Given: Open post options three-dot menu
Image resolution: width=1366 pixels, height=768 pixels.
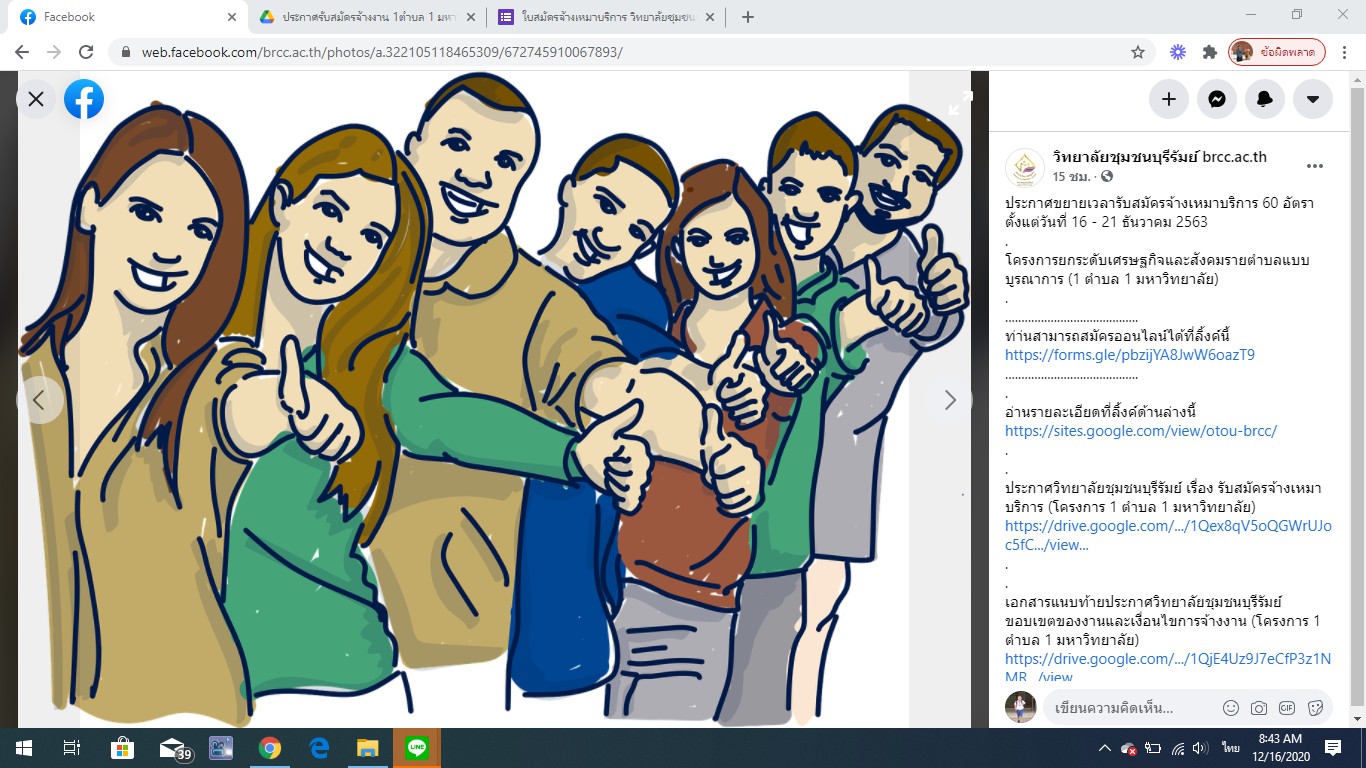Looking at the screenshot, I should (x=1314, y=166).
